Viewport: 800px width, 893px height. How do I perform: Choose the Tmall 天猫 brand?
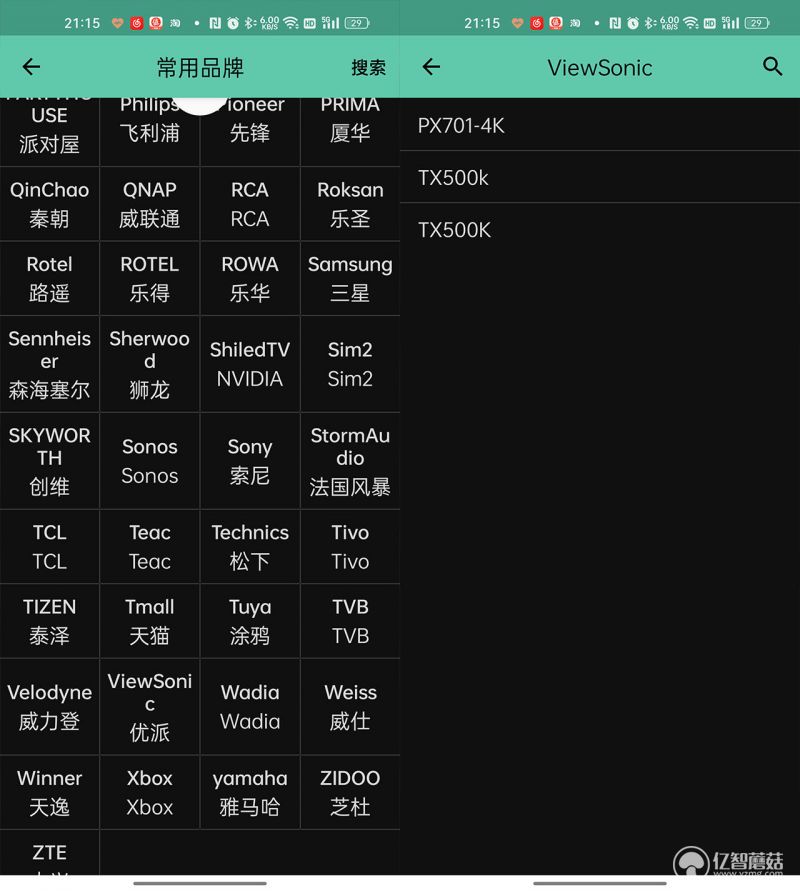(x=150, y=621)
